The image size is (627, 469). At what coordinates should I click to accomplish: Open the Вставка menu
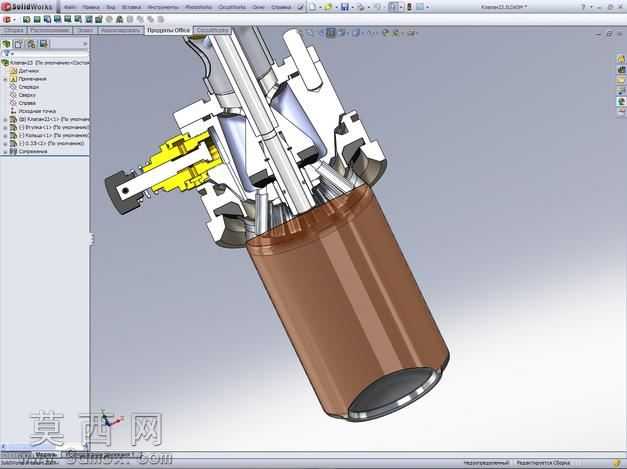coord(131,7)
